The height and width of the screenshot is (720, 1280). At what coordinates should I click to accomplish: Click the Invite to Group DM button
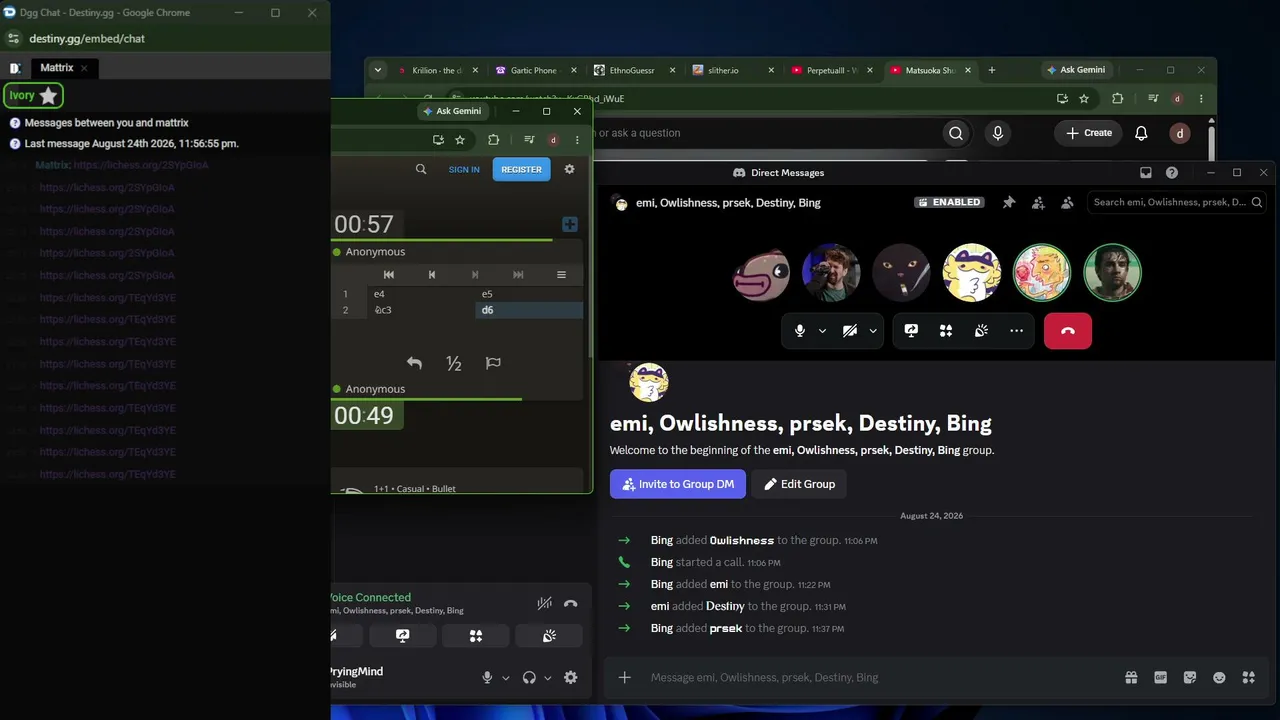678,484
